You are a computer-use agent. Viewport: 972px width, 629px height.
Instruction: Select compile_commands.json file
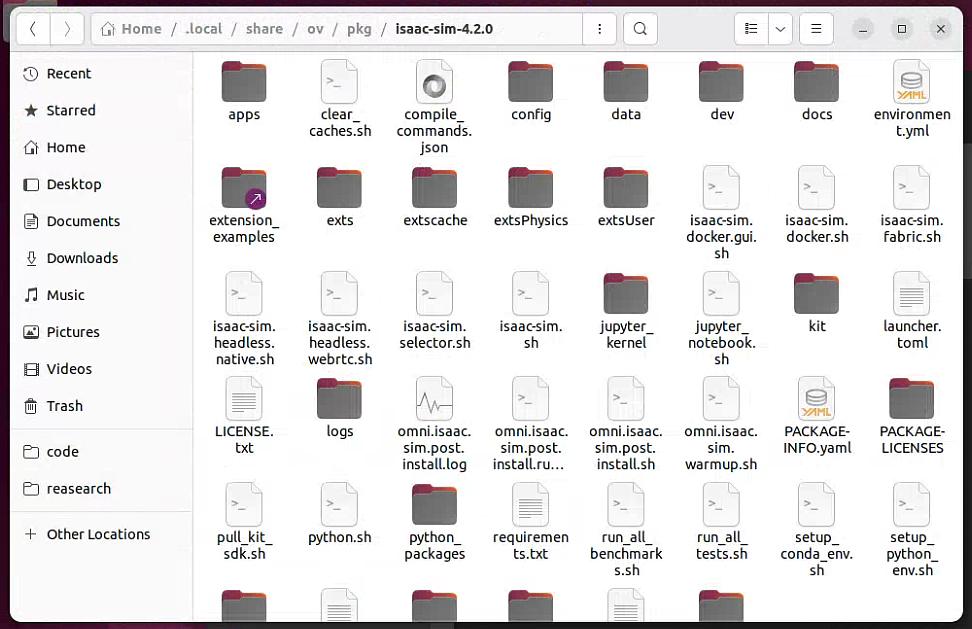click(x=435, y=107)
